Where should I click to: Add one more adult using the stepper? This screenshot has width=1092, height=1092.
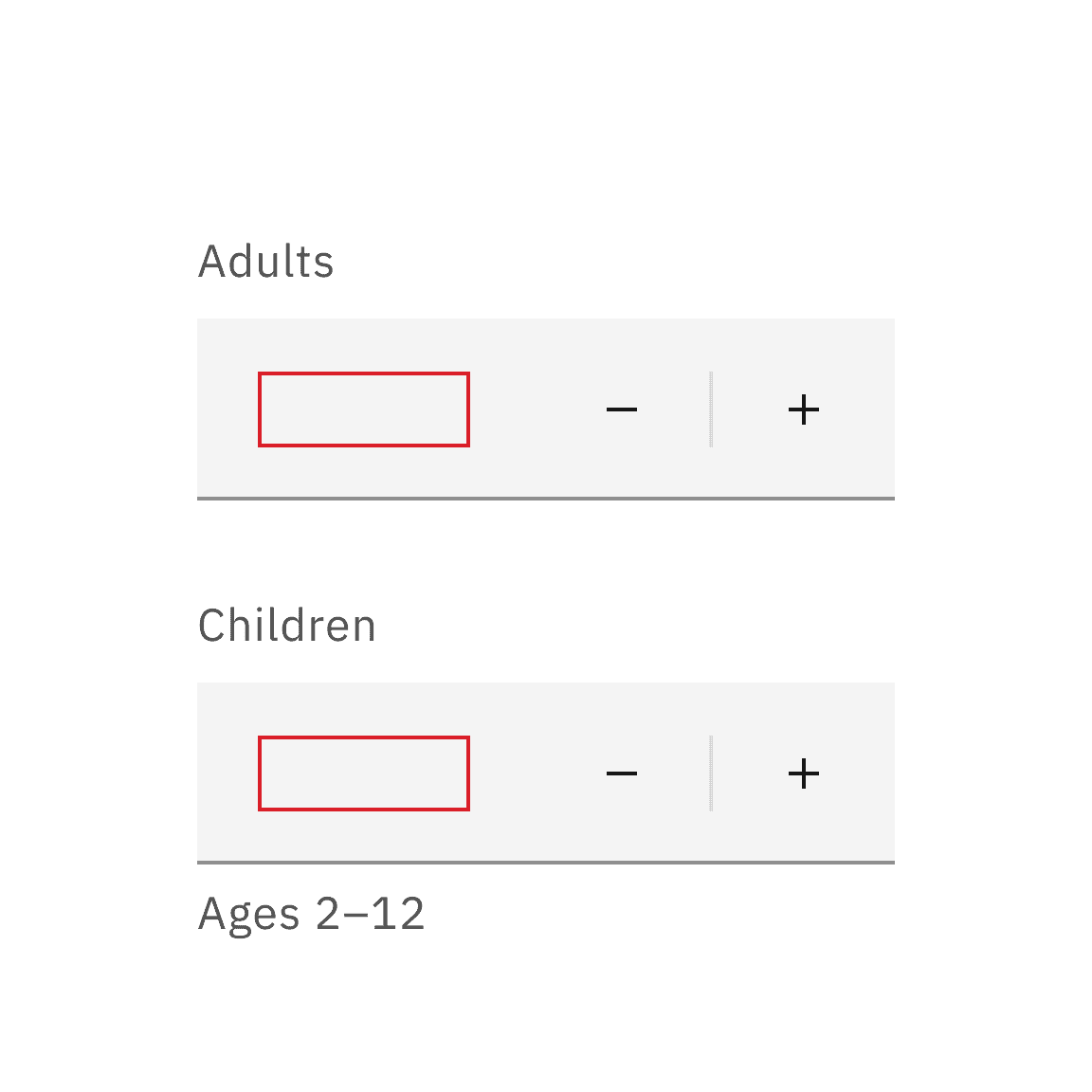pos(803,409)
